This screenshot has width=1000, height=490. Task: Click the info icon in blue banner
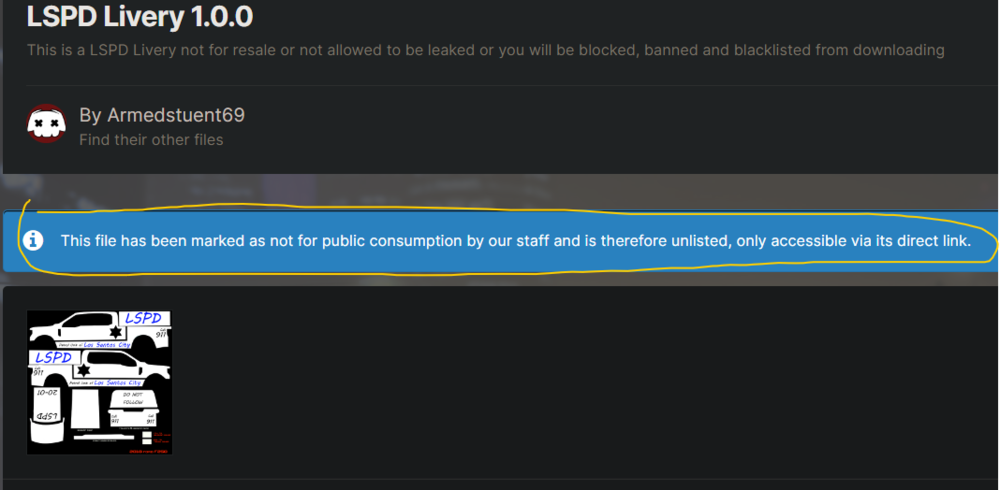(x=34, y=240)
